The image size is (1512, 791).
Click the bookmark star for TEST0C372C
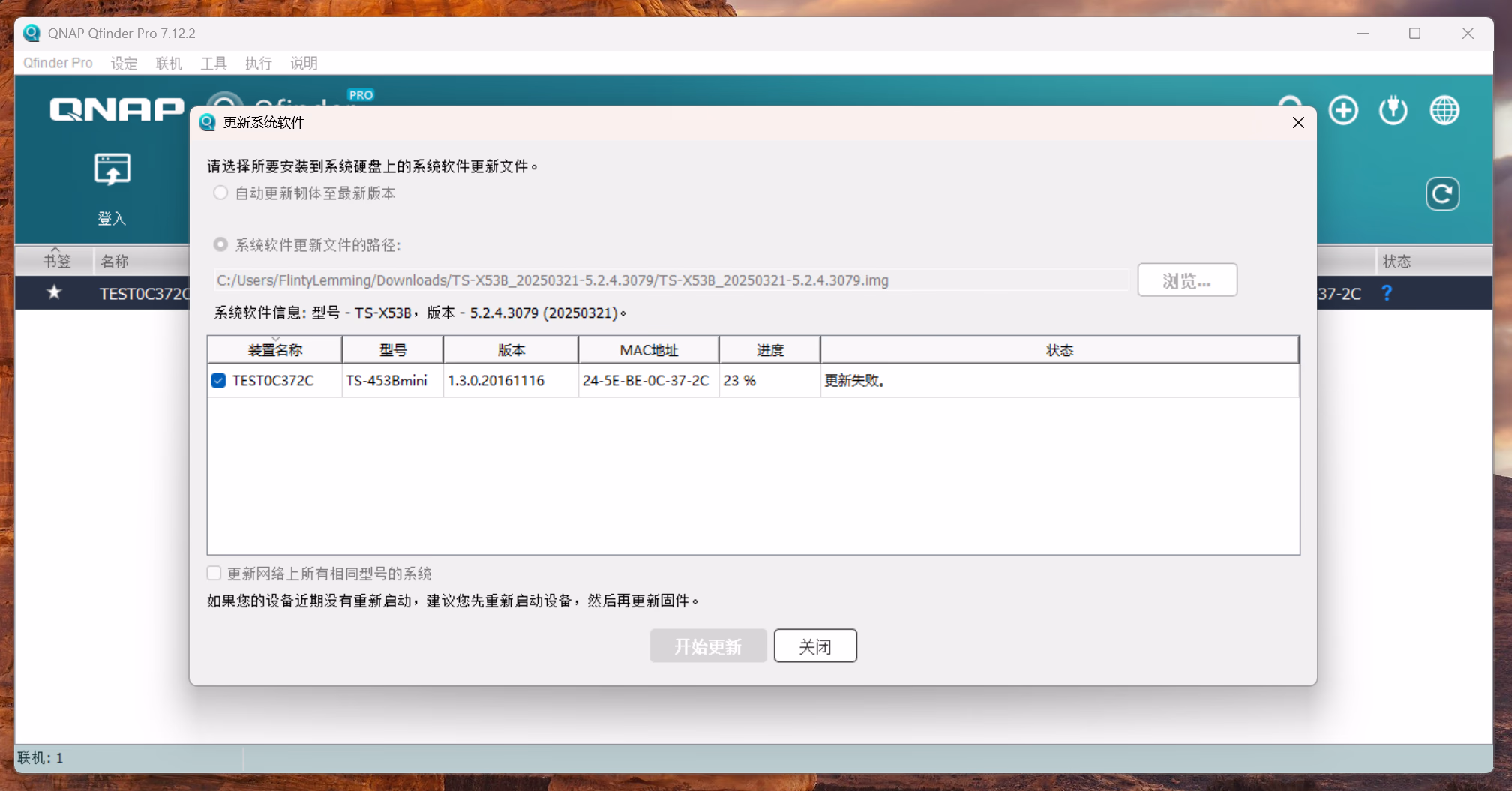(x=54, y=292)
